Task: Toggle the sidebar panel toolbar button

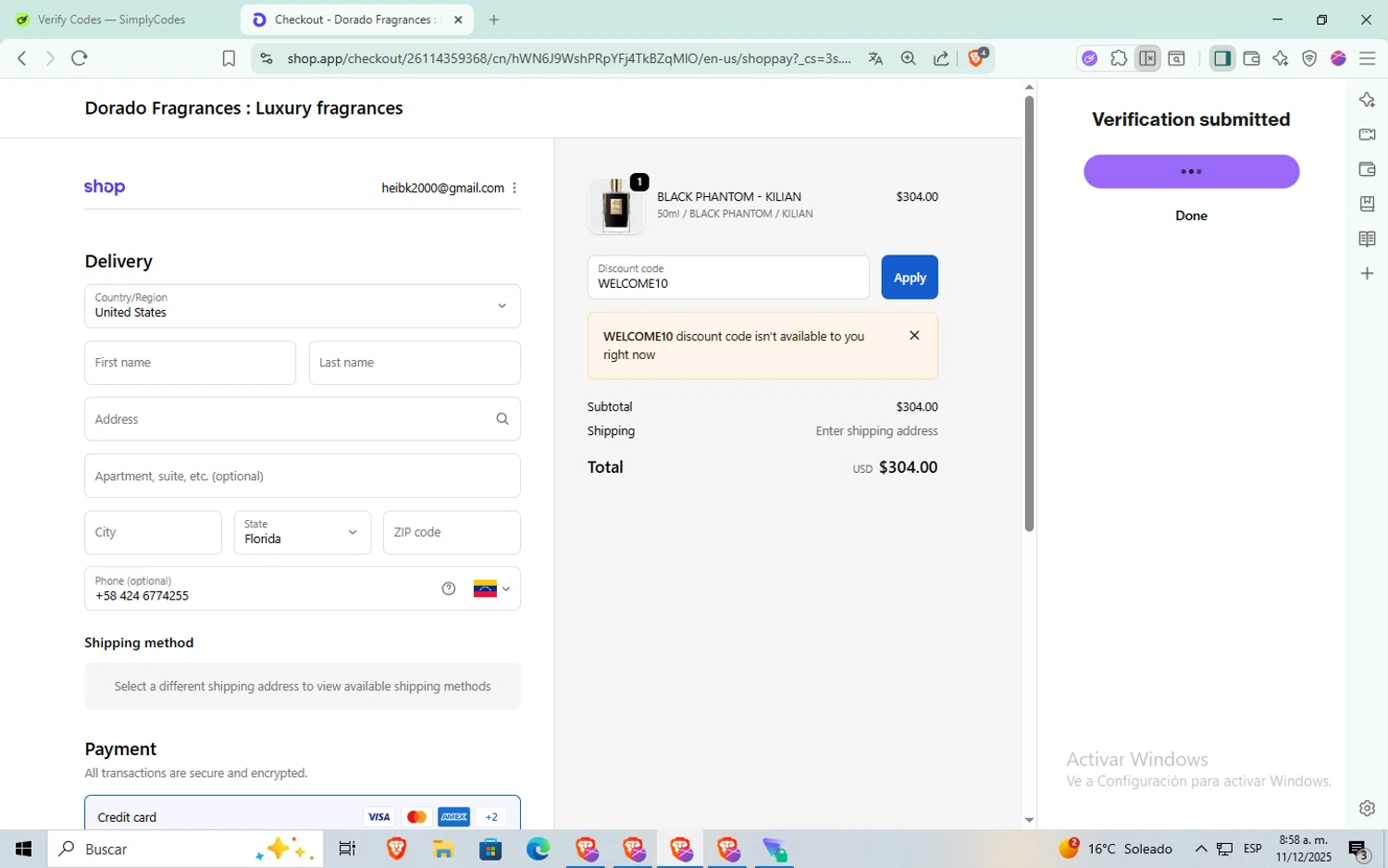Action: tap(1222, 58)
